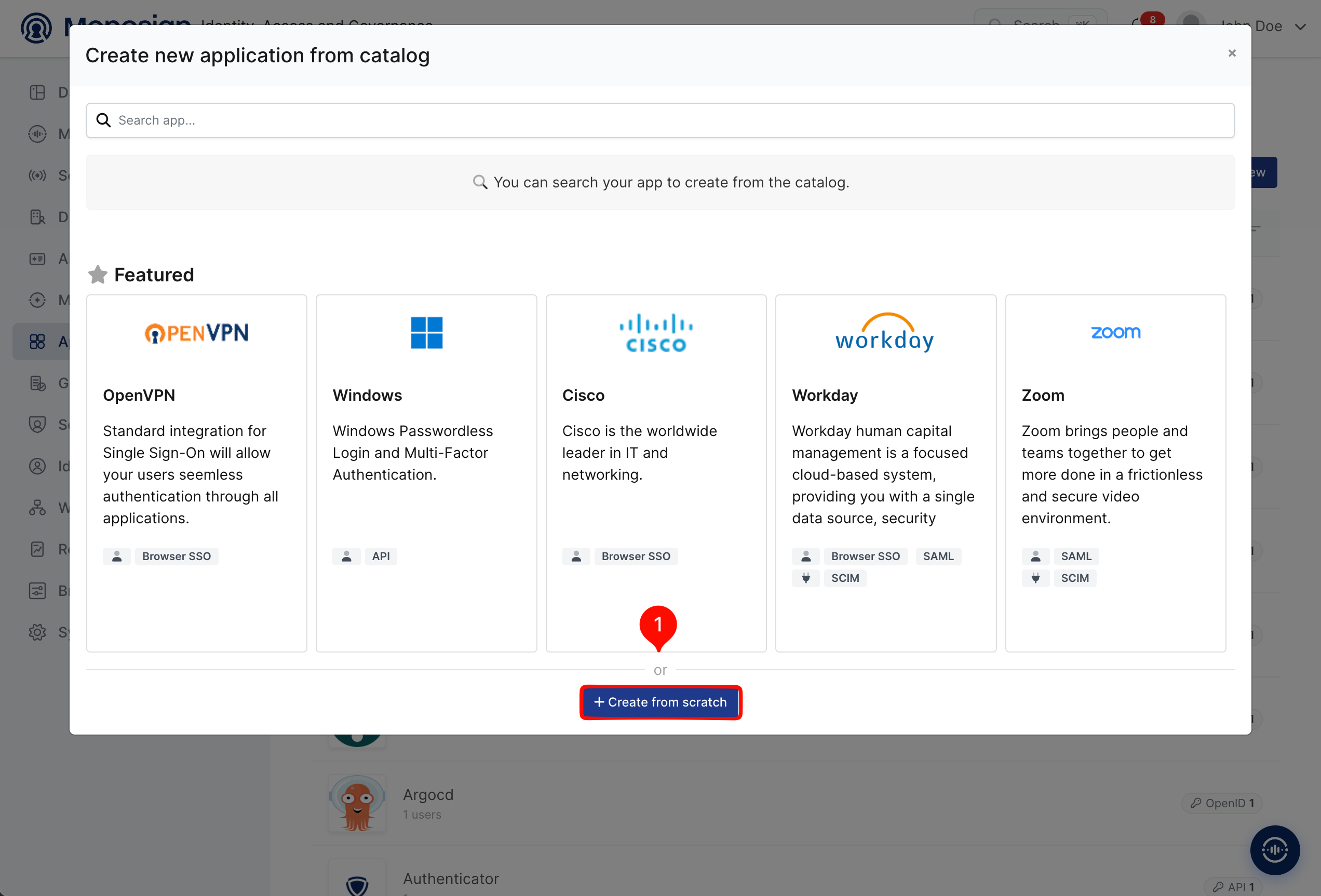1321x896 pixels.
Task: Click API tag on Windows card
Action: click(381, 556)
